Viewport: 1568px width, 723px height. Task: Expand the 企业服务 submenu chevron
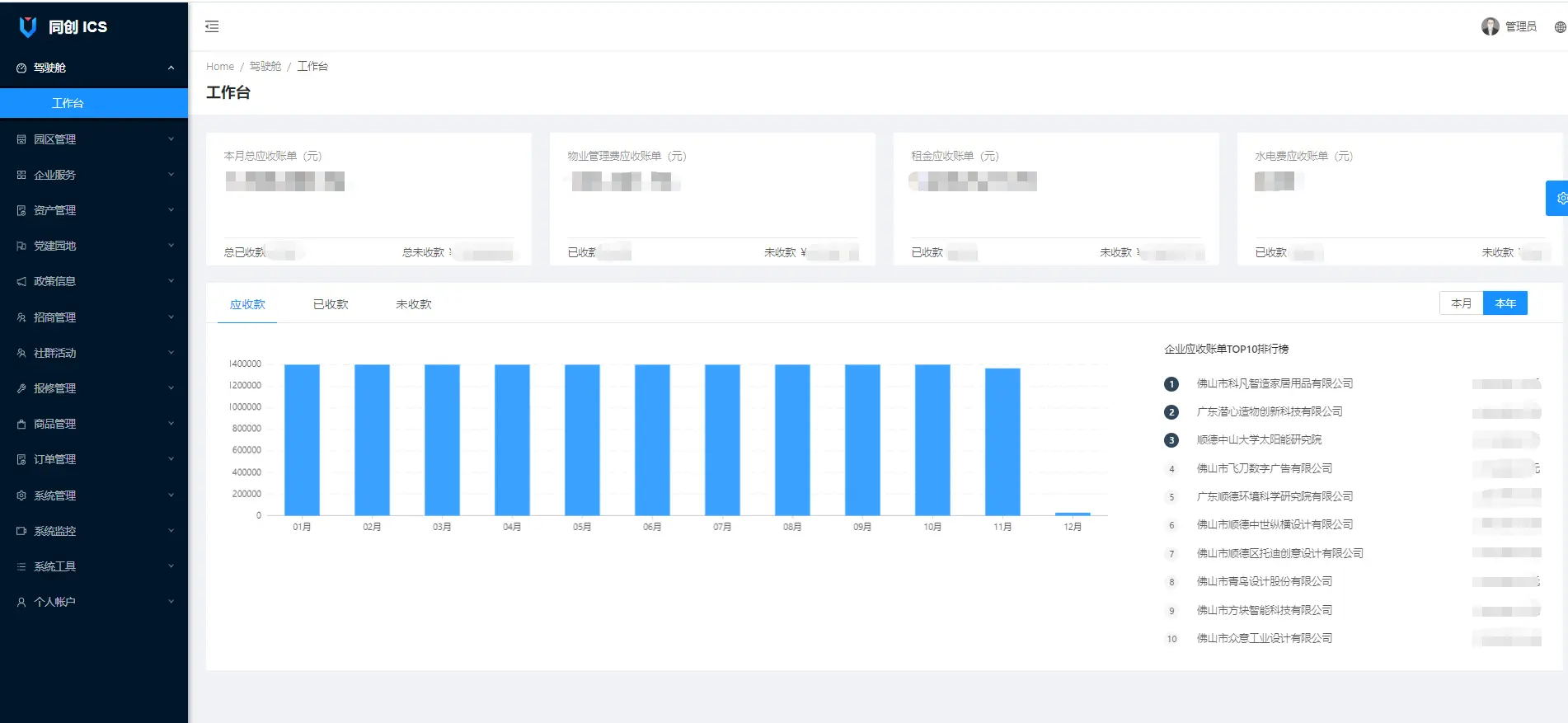click(171, 174)
